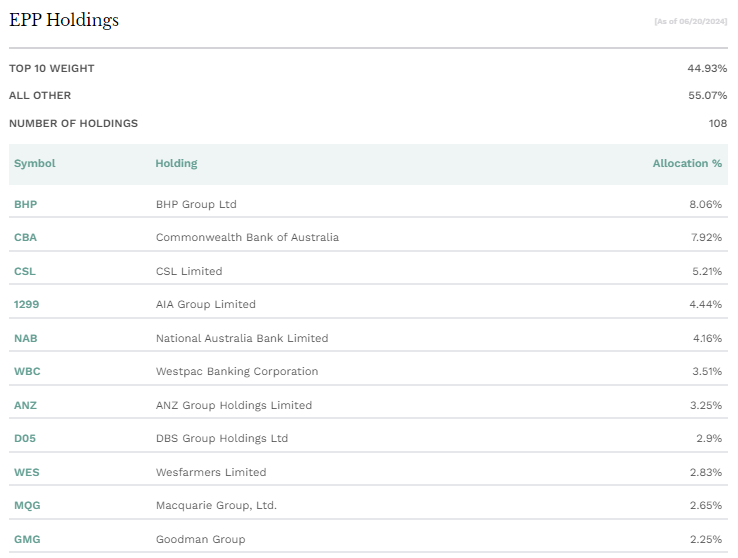Image resolution: width=738 pixels, height=558 pixels.
Task: Click the As of 06/20/2024 date note
Action: (690, 21)
